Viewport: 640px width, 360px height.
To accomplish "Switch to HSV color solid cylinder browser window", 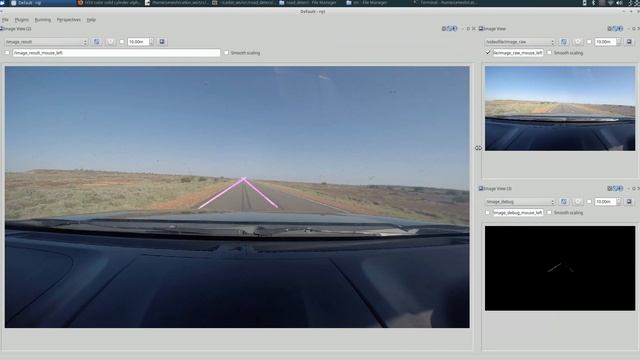I will pos(109,3).
